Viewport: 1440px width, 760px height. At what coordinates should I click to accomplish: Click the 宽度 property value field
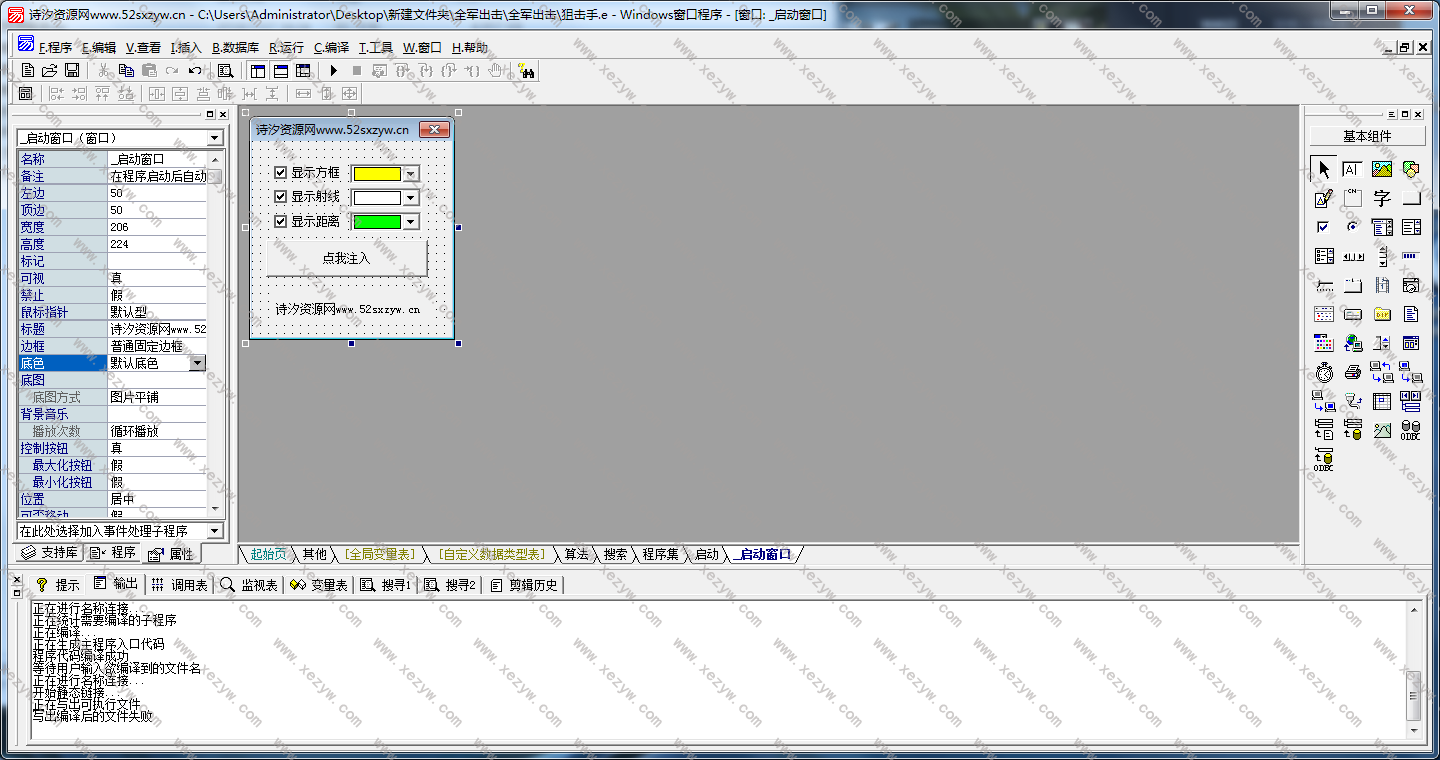(156, 227)
